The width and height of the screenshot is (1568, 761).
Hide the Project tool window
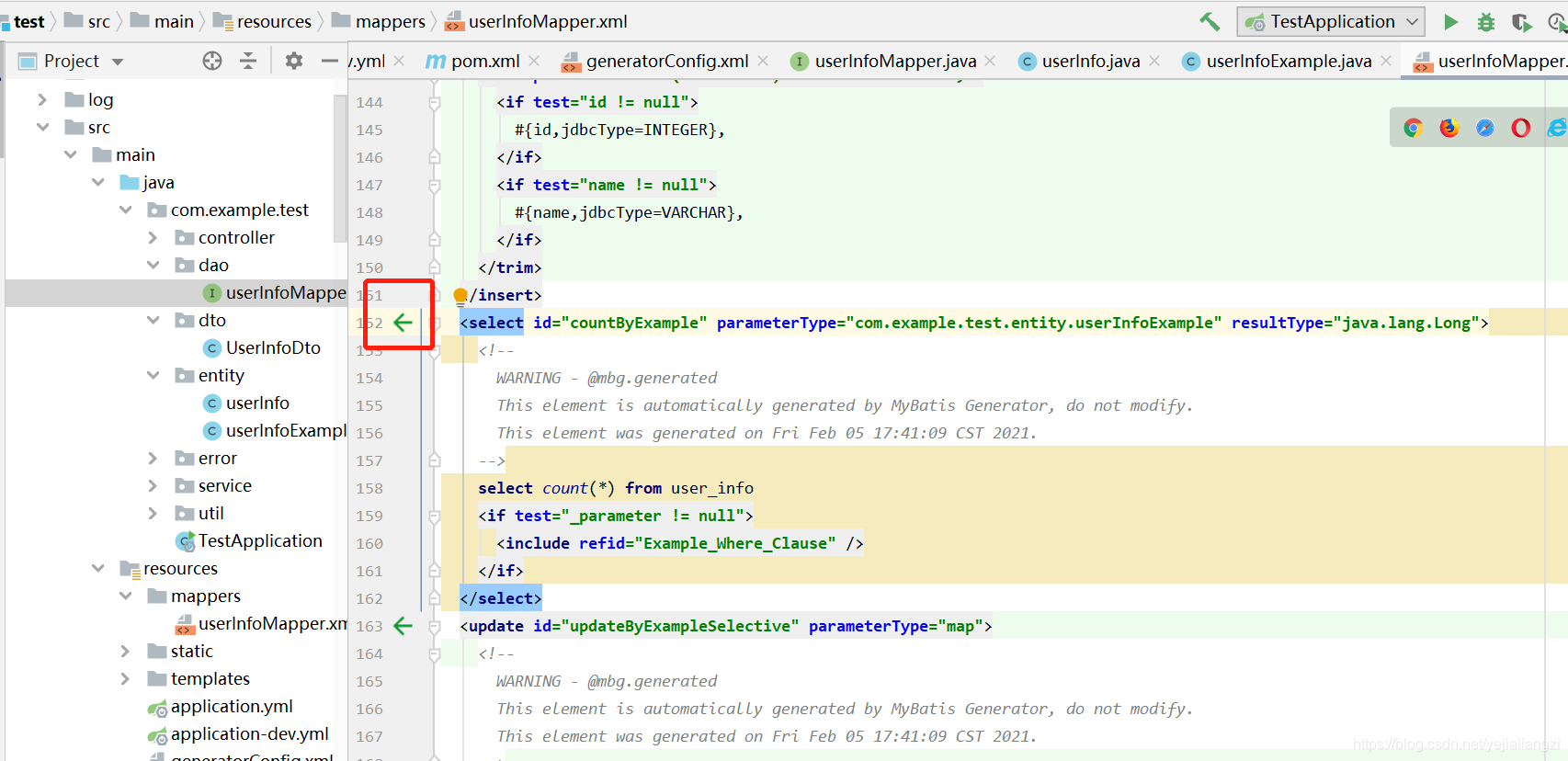tap(329, 61)
